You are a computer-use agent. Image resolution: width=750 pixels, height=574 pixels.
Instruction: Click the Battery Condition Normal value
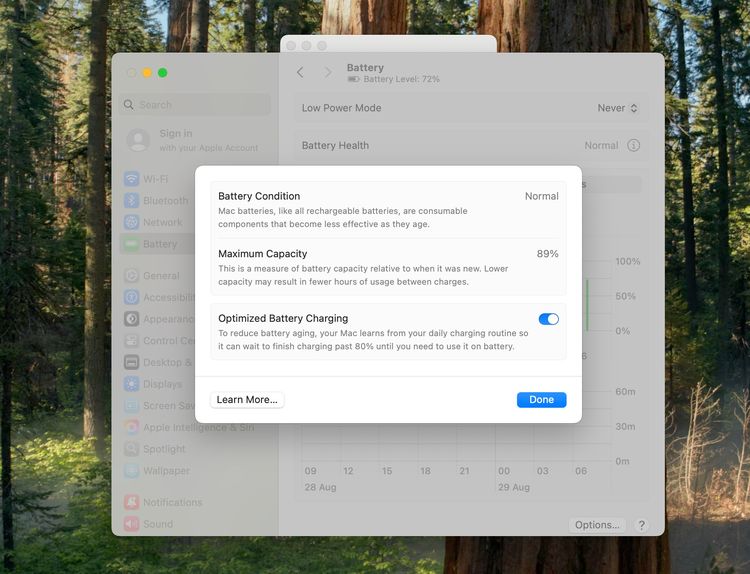[541, 196]
